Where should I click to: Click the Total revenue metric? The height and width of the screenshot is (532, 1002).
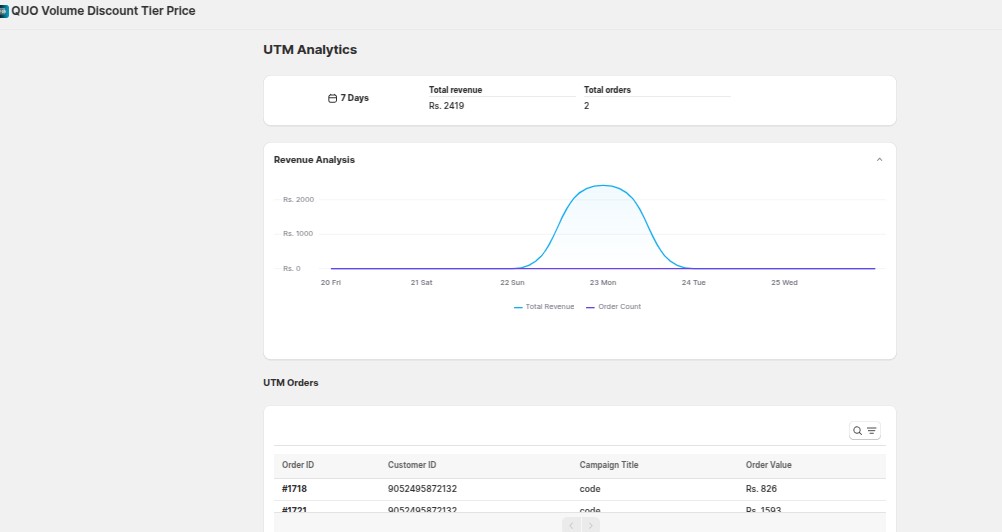pyautogui.click(x=455, y=90)
